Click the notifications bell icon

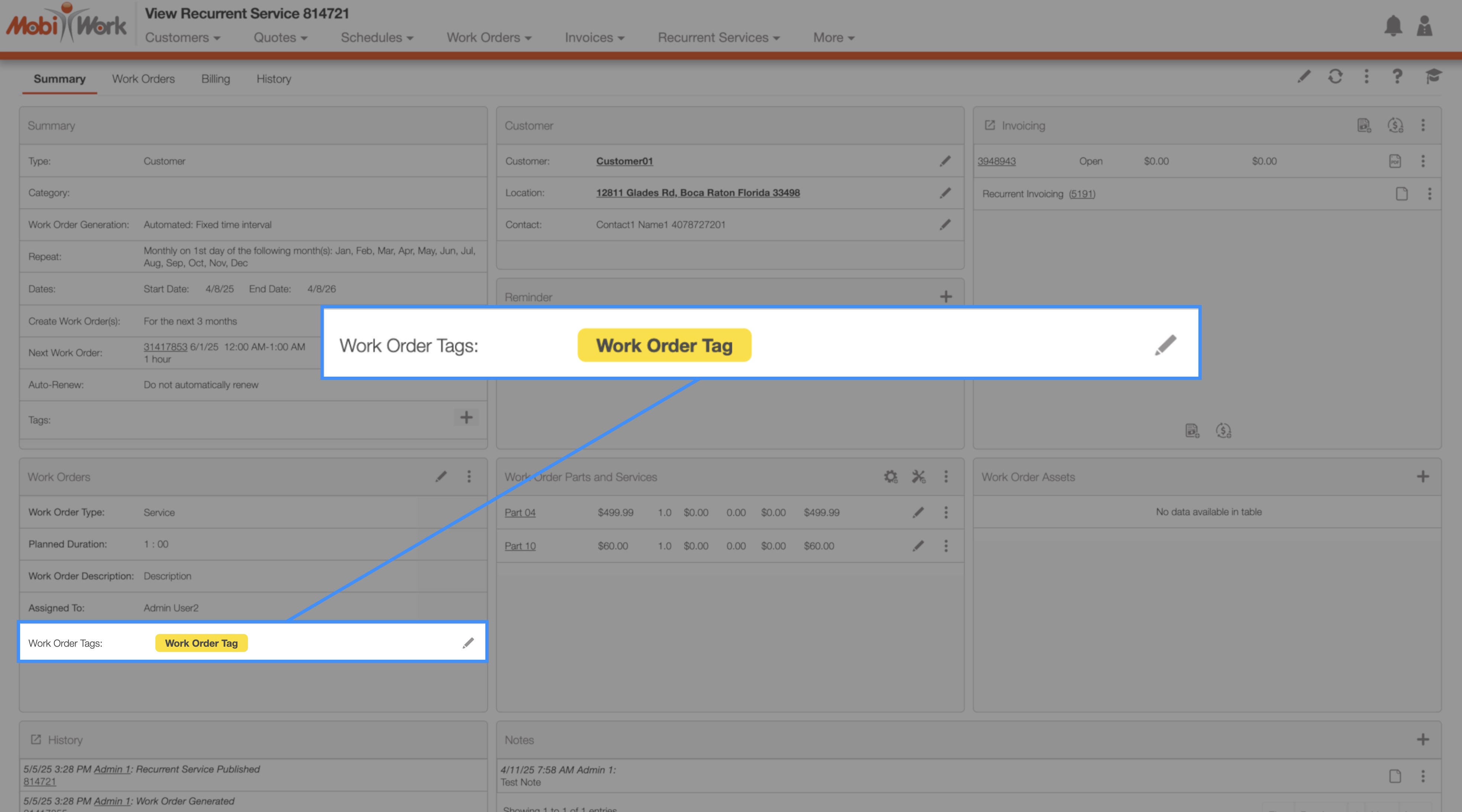click(x=1393, y=26)
